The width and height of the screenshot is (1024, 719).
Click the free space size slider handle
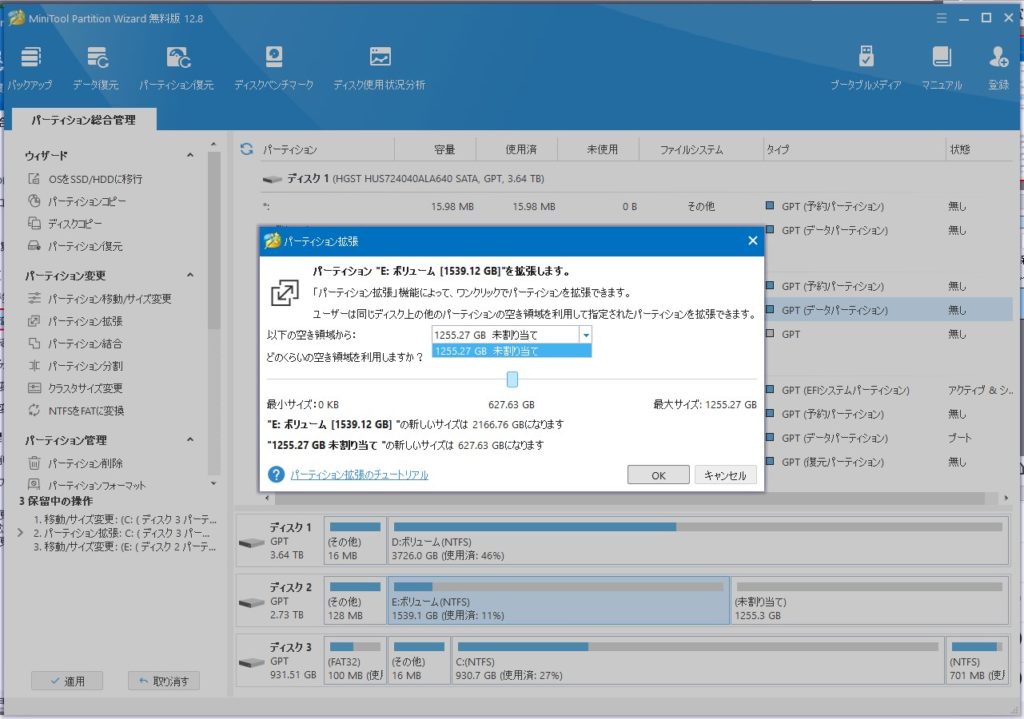512,379
